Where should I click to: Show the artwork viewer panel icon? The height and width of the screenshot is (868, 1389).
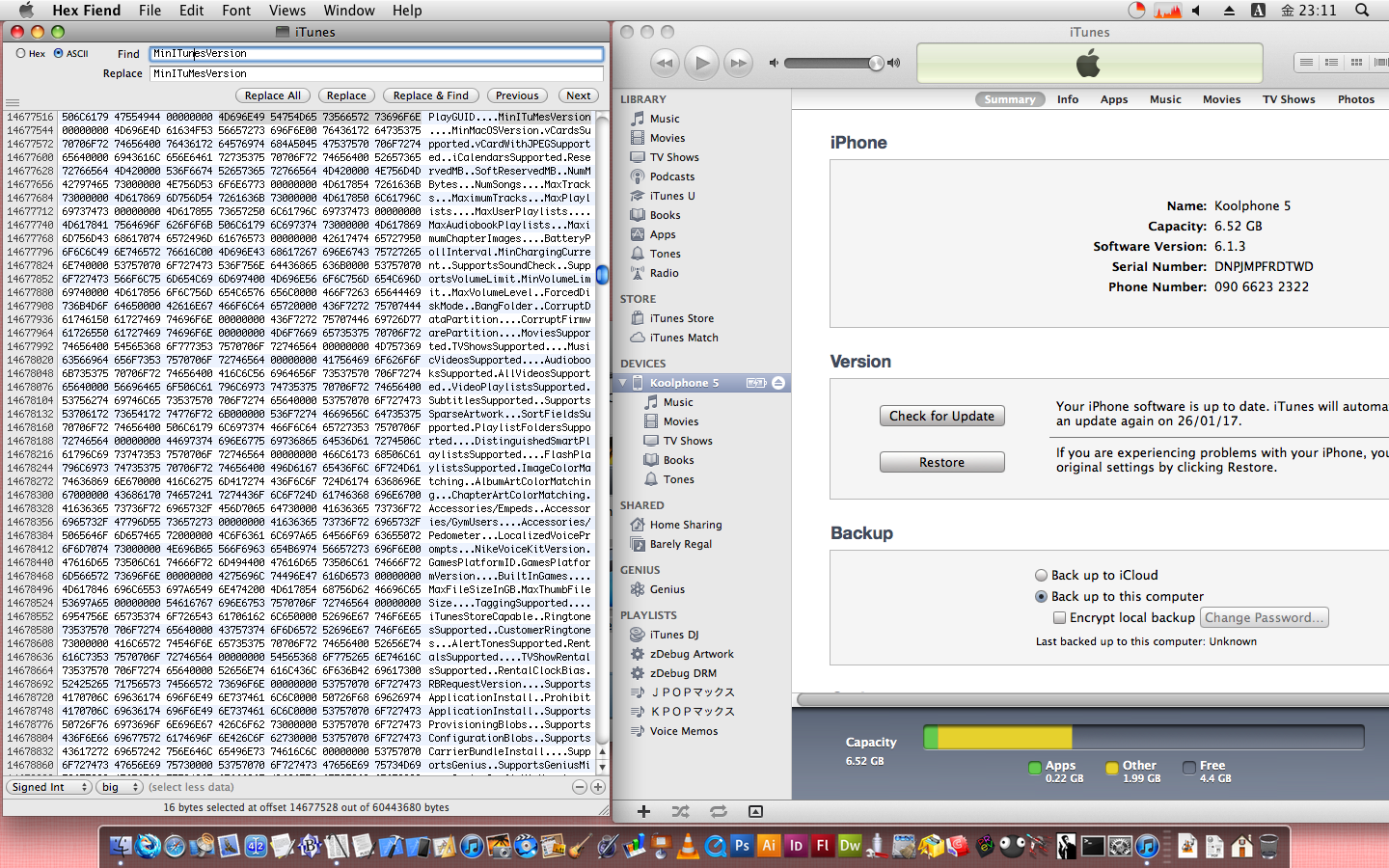click(x=755, y=812)
